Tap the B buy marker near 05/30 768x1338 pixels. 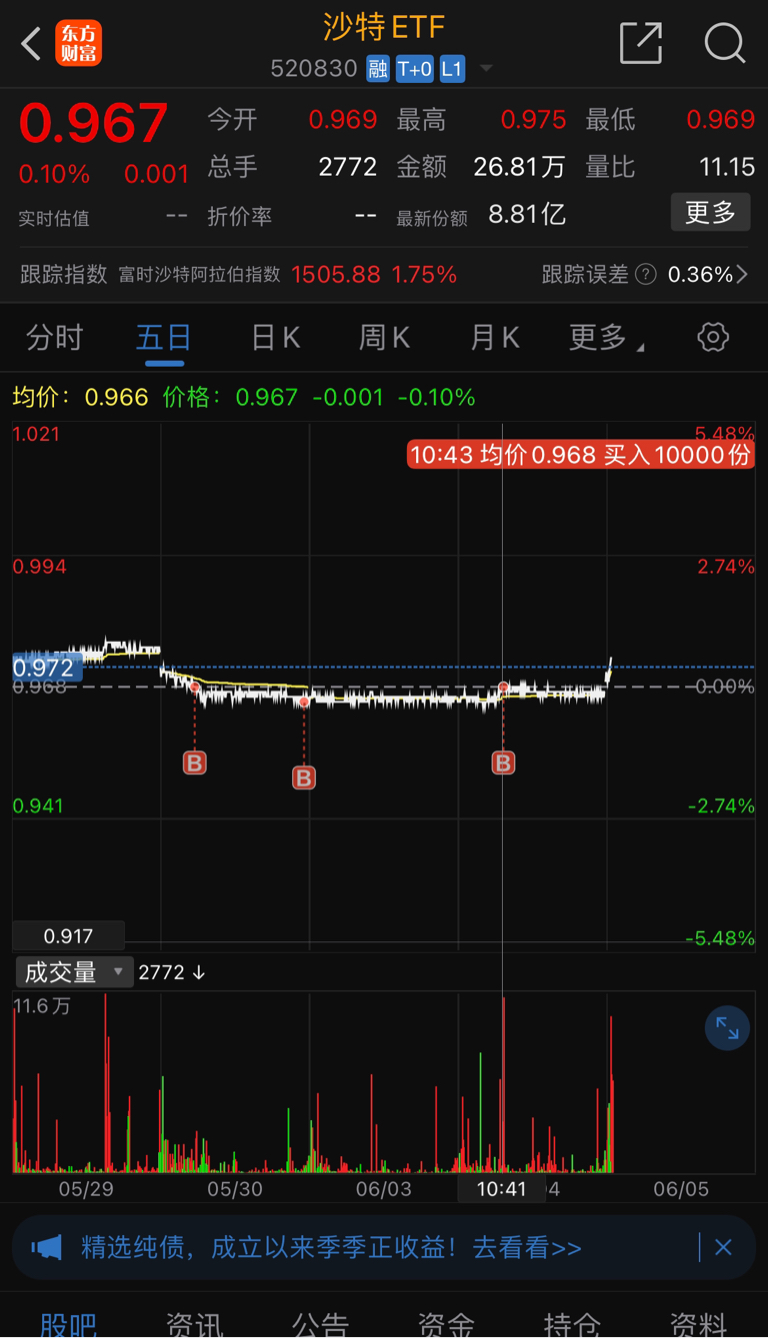304,777
